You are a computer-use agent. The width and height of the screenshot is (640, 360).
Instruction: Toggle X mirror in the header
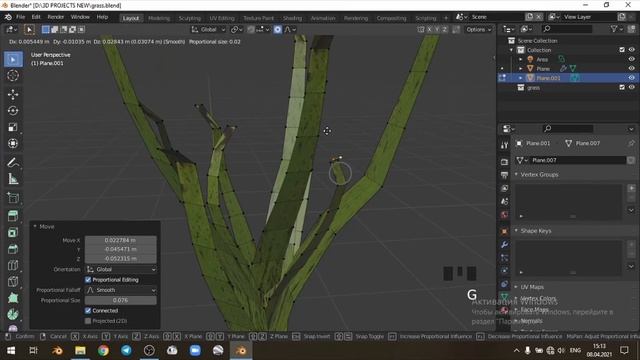tap(429, 29)
